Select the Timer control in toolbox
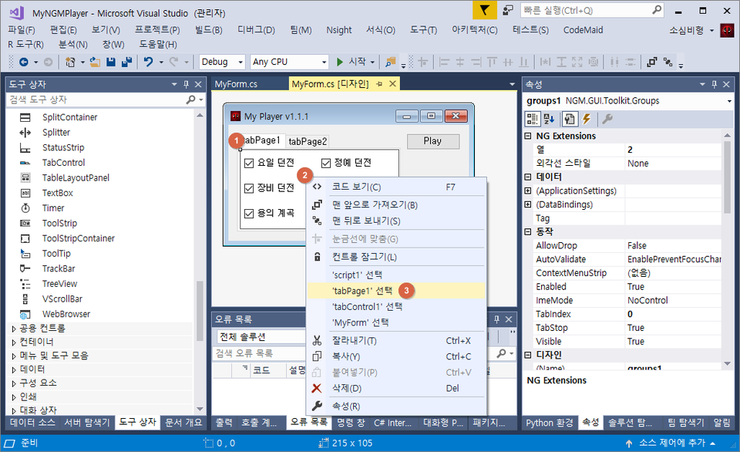Viewport: 740px width, 452px height. [53, 208]
